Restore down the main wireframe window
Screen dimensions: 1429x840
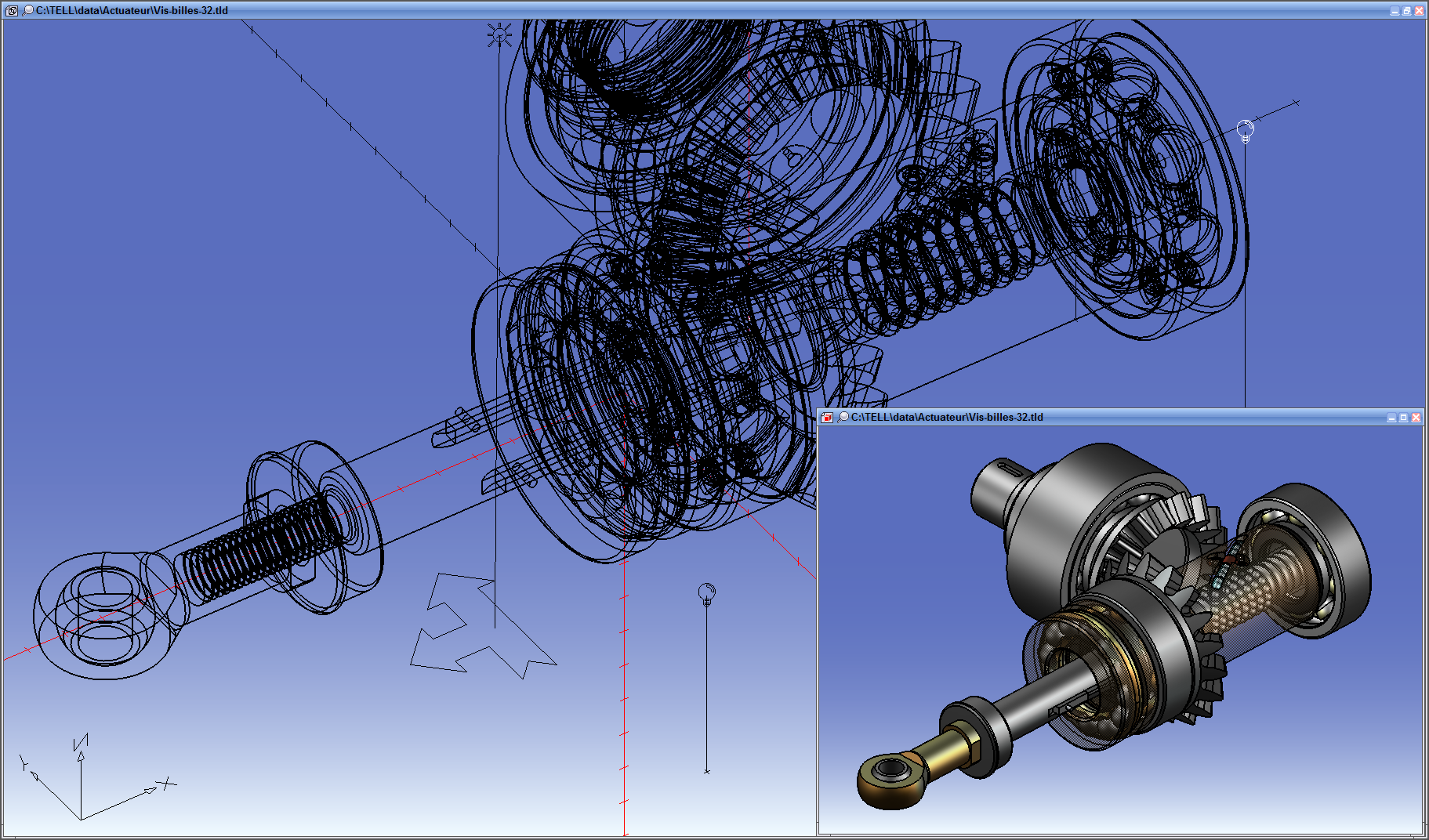click(1406, 11)
